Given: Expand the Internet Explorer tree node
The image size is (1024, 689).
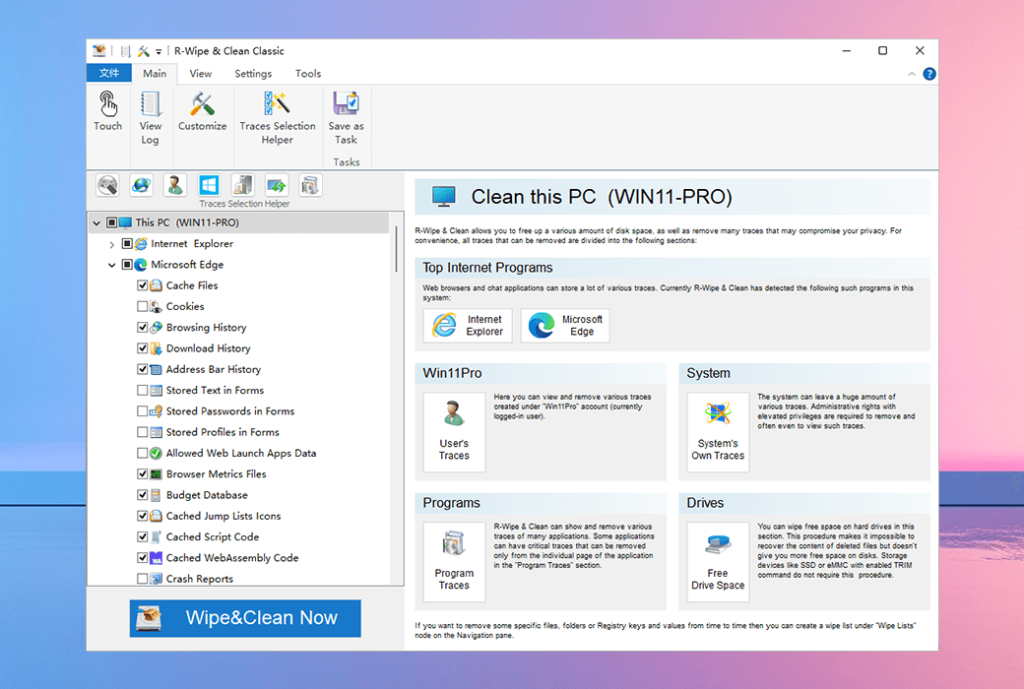Looking at the screenshot, I should pyautogui.click(x=112, y=244).
